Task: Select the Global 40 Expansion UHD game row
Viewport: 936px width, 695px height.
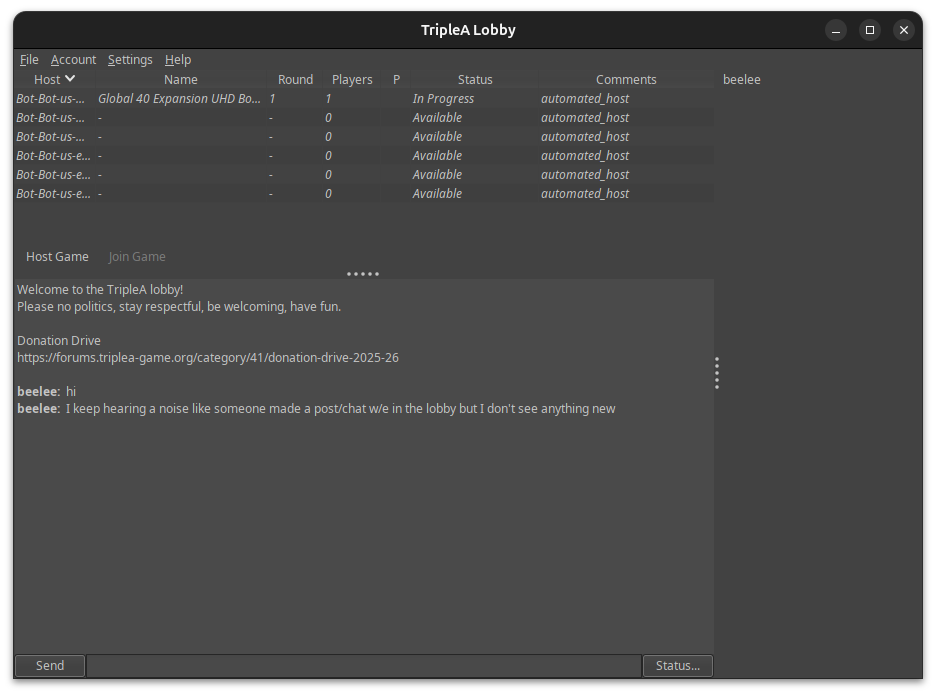Action: pyautogui.click(x=364, y=99)
